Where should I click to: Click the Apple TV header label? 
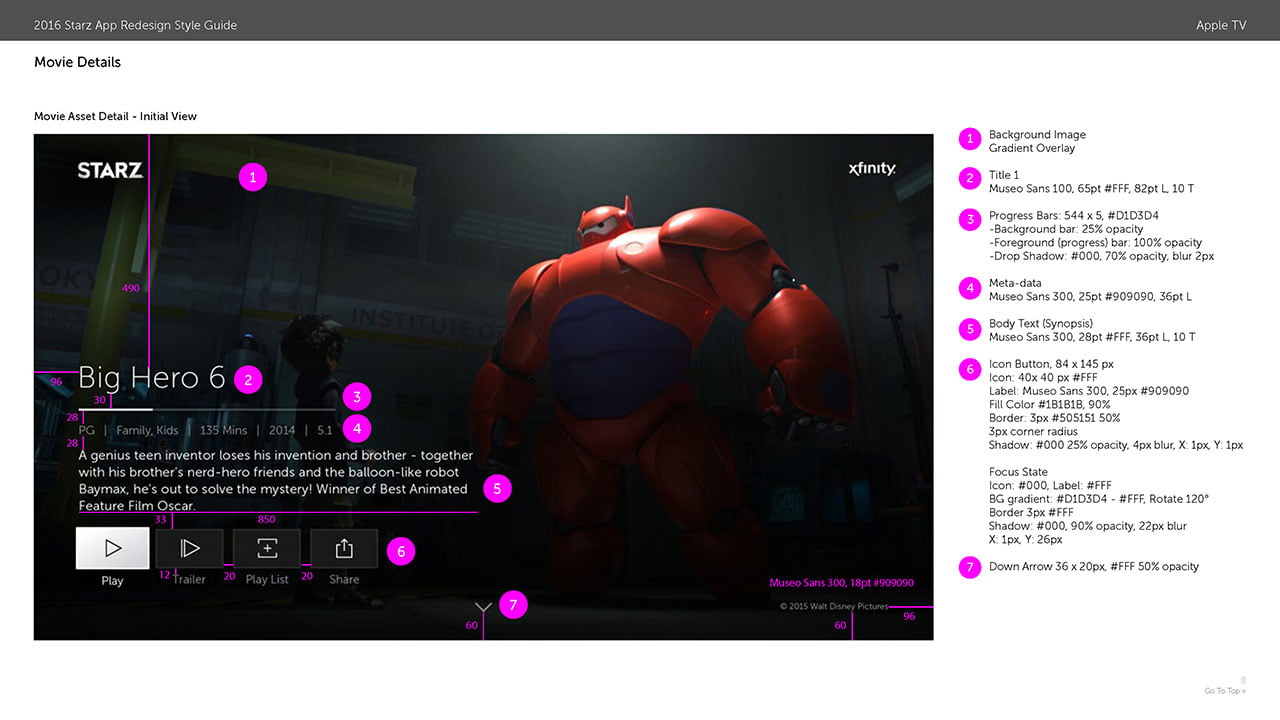(x=1221, y=25)
